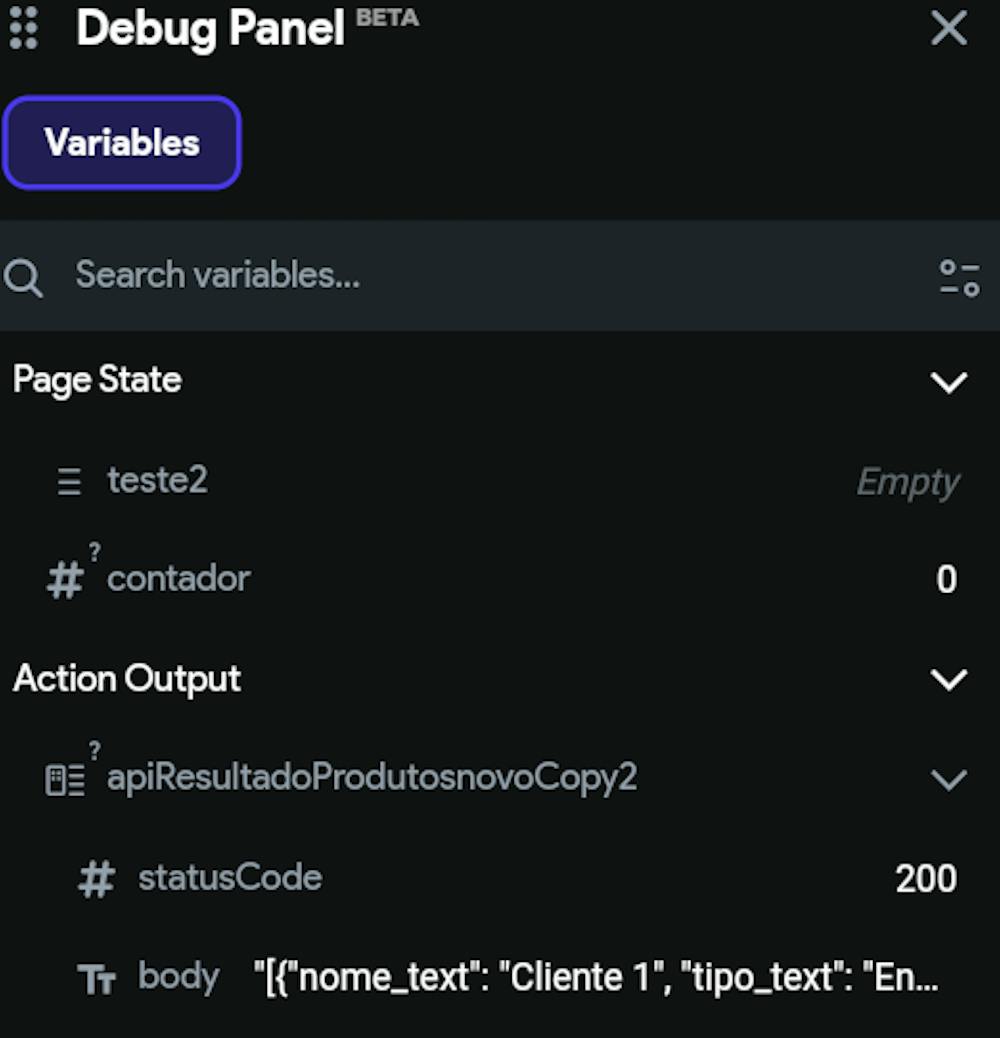Image resolution: width=1000 pixels, height=1038 pixels.
Task: Click the Empty value of teste2
Action: (x=907, y=483)
